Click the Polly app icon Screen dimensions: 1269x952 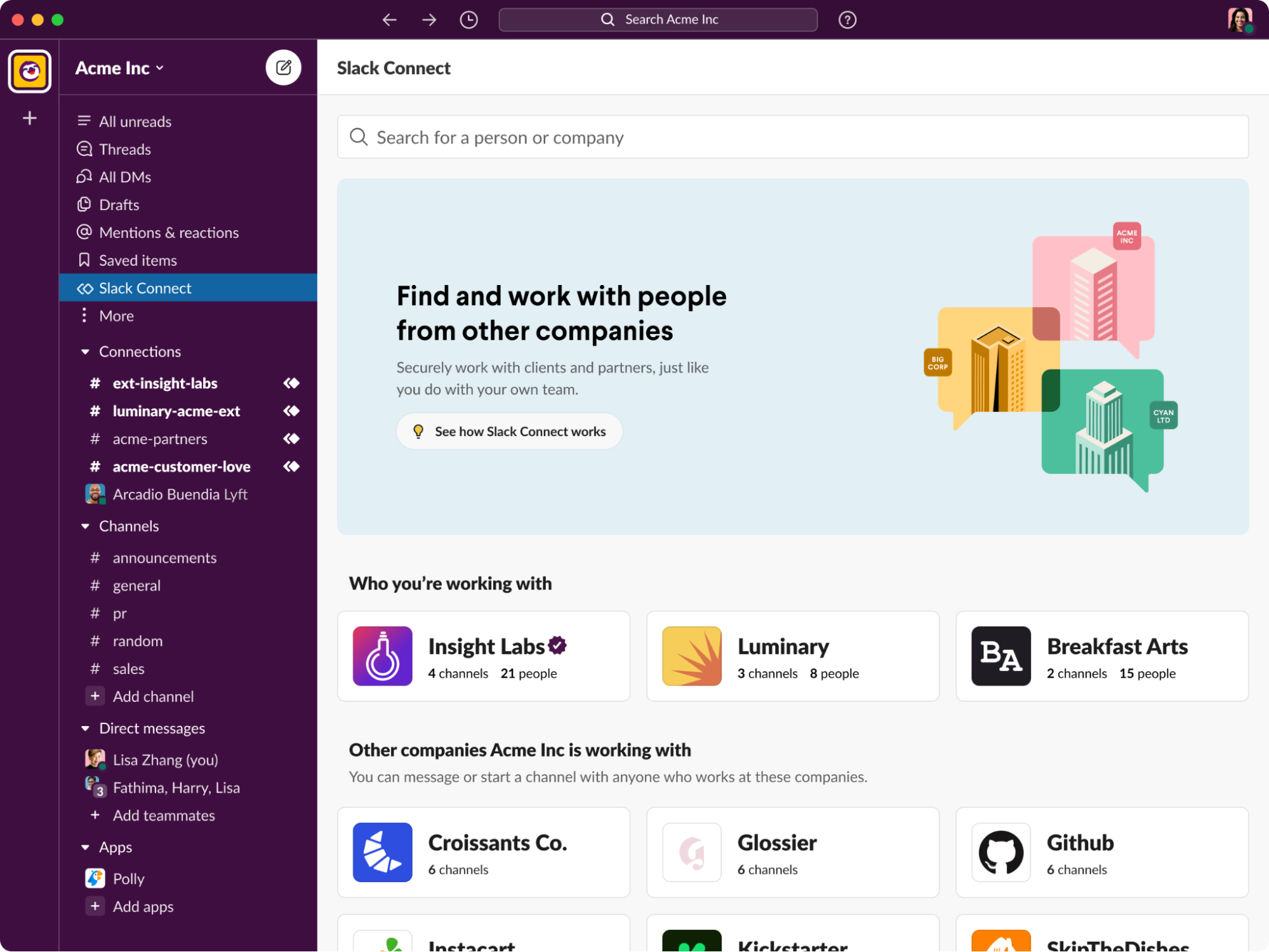95,878
